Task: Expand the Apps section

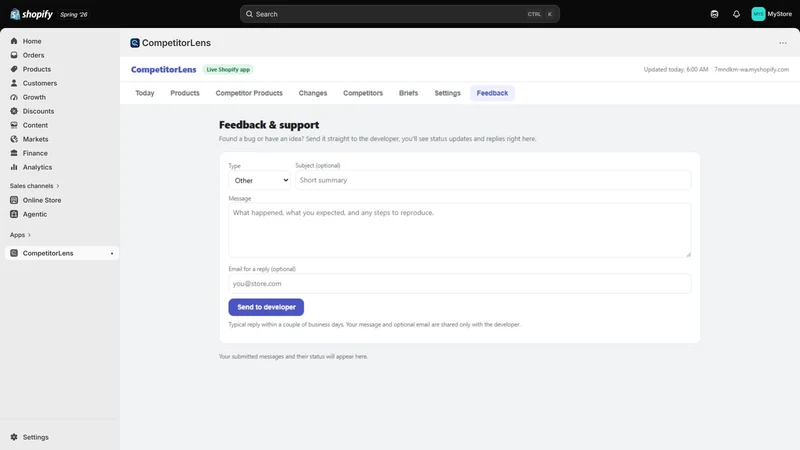Action: (20, 235)
